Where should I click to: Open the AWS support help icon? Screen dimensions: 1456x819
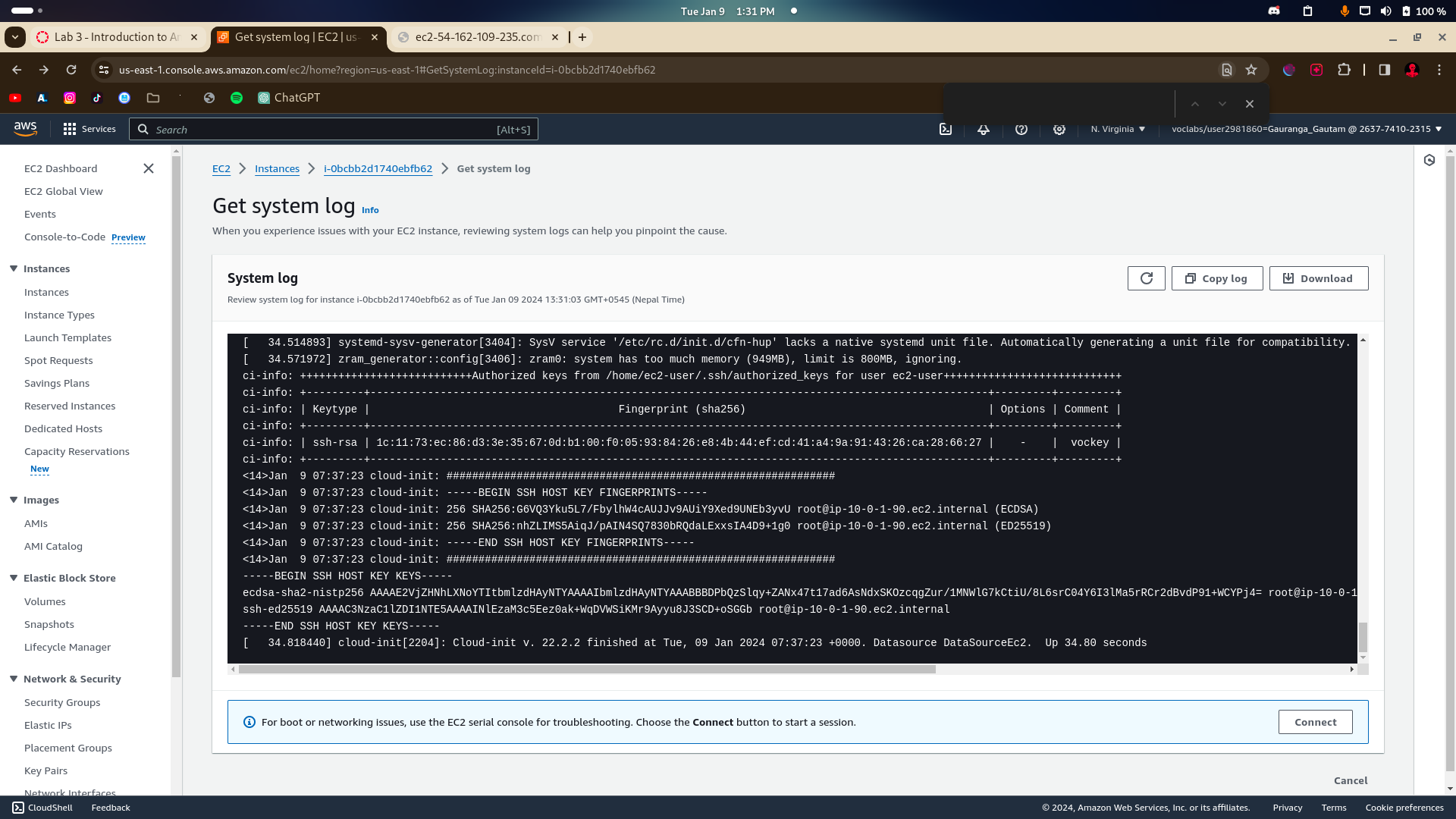point(1021,130)
